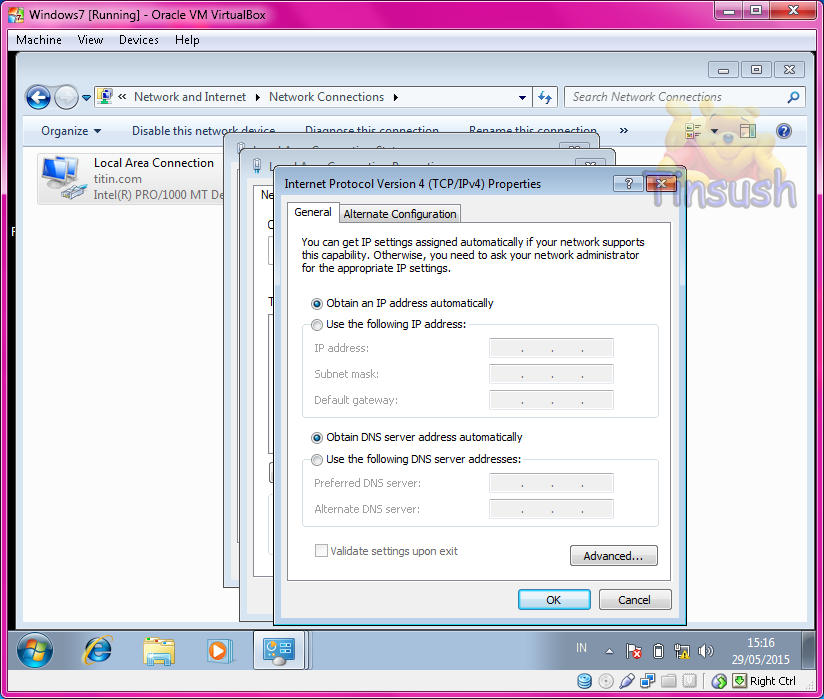Select the Local Area Connection adapter
The height and width of the screenshot is (699, 824).
[x=131, y=179]
